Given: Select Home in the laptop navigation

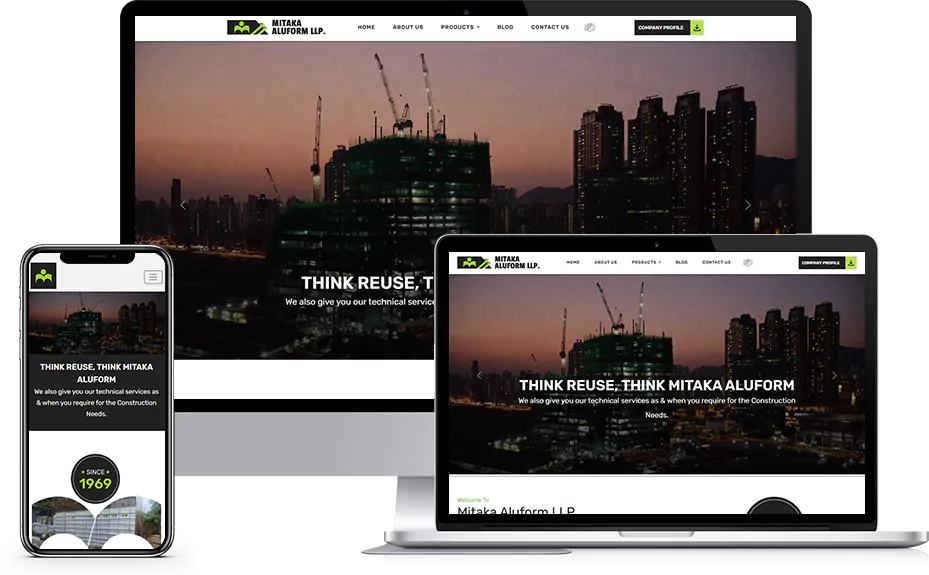Looking at the screenshot, I should coord(573,262).
